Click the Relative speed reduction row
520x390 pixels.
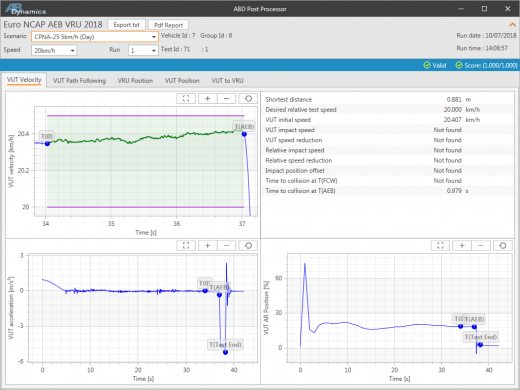[388, 160]
